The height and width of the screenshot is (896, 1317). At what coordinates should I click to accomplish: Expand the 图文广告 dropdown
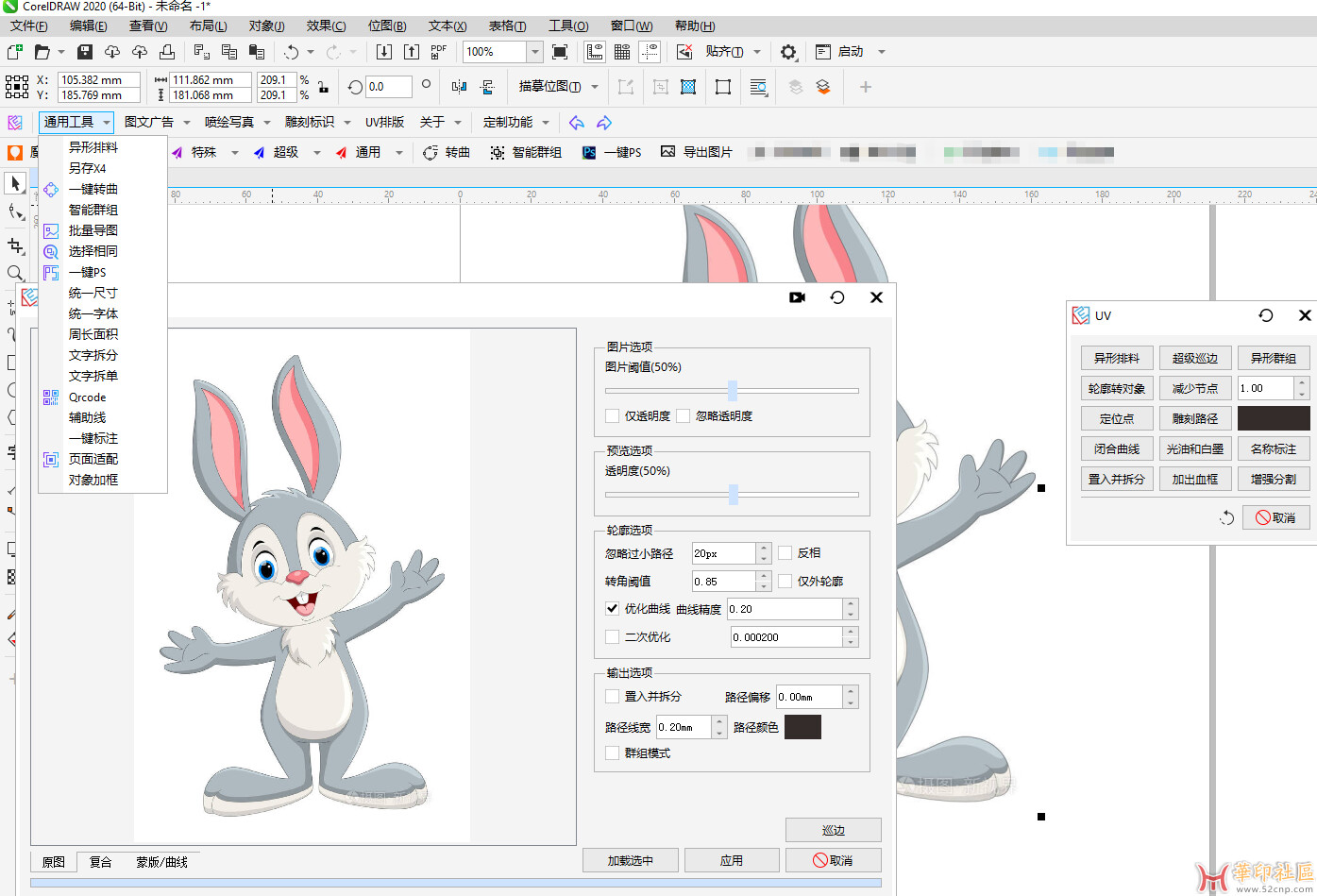[x=187, y=123]
